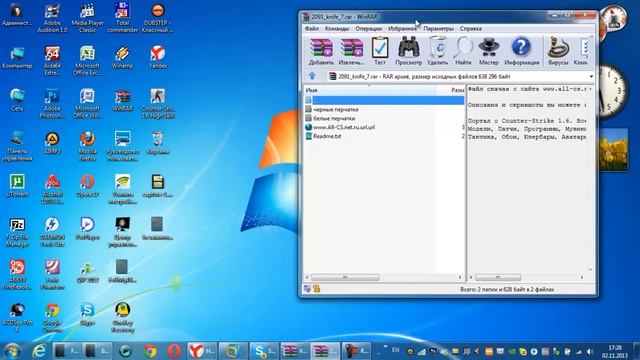Open the Избранное menu

coord(402,29)
